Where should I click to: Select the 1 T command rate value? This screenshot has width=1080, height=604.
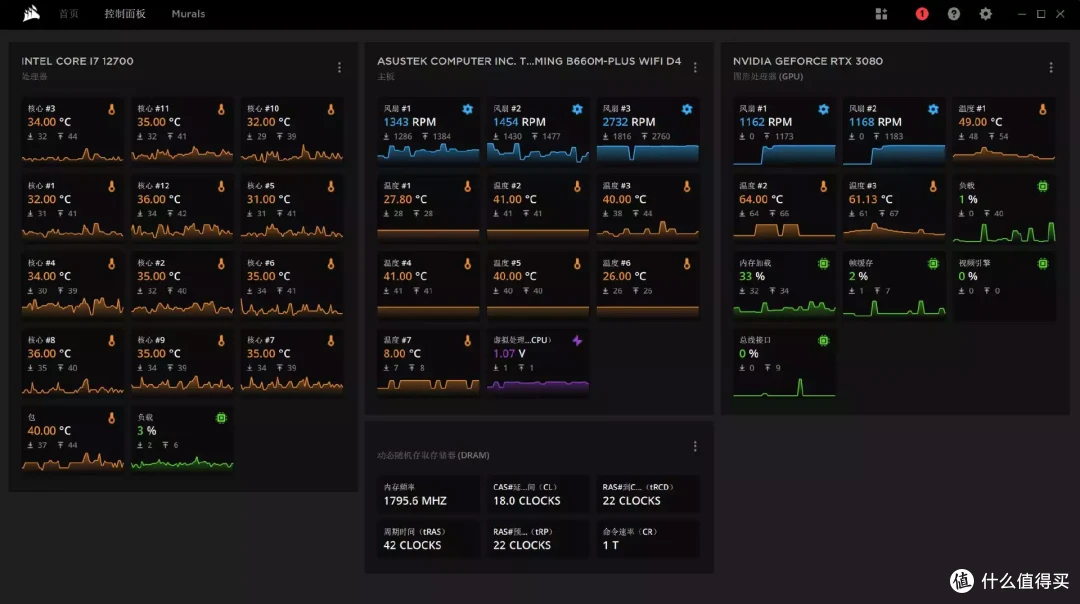click(610, 545)
